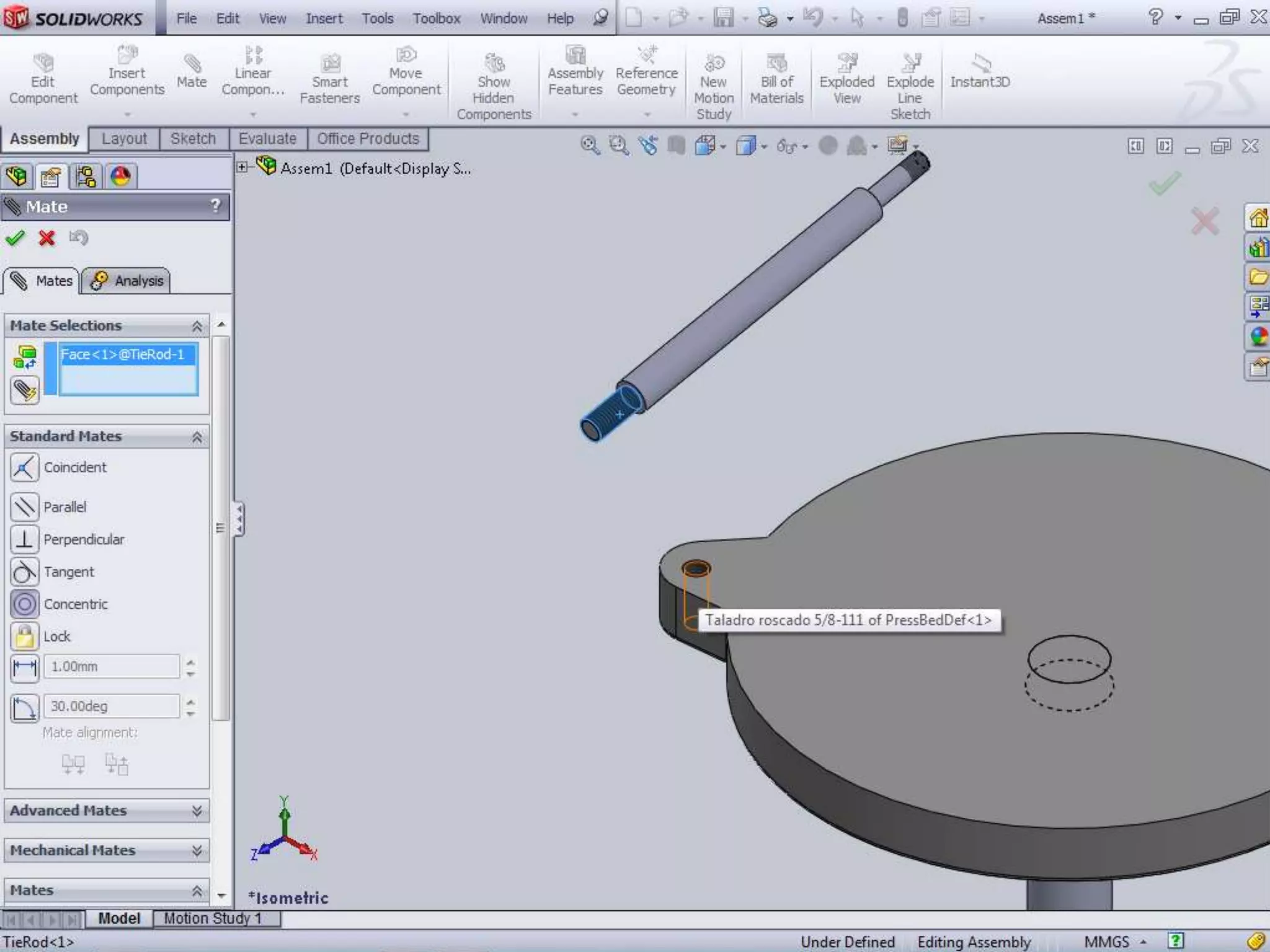
Task: Open the Toolbox menu
Action: pyautogui.click(x=437, y=19)
